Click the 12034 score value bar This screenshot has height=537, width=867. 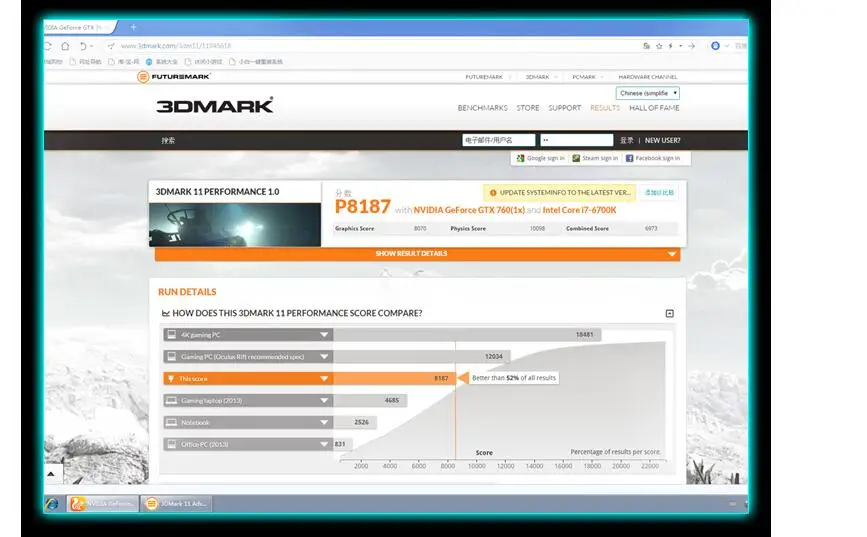click(x=422, y=357)
